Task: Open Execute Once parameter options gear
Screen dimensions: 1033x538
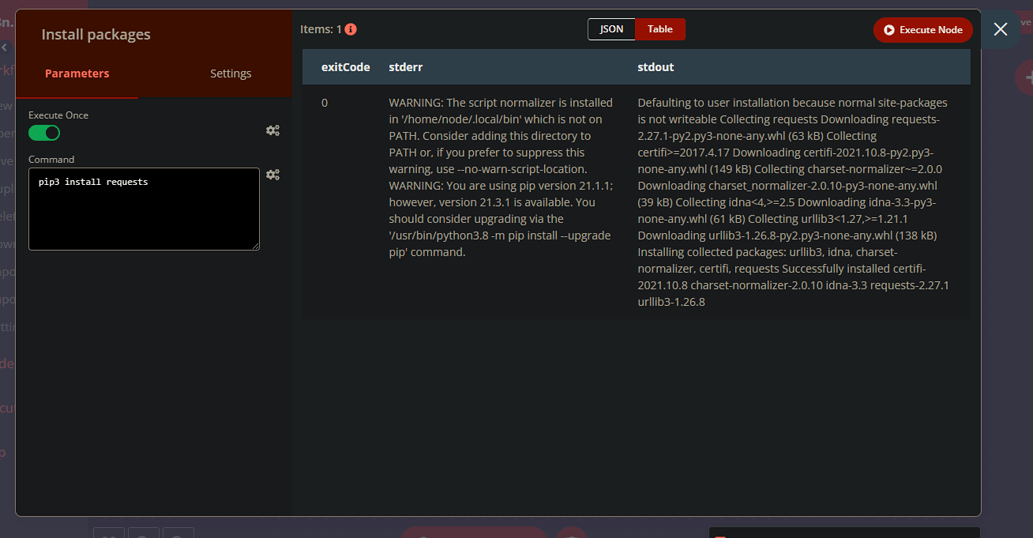Action: (x=273, y=131)
